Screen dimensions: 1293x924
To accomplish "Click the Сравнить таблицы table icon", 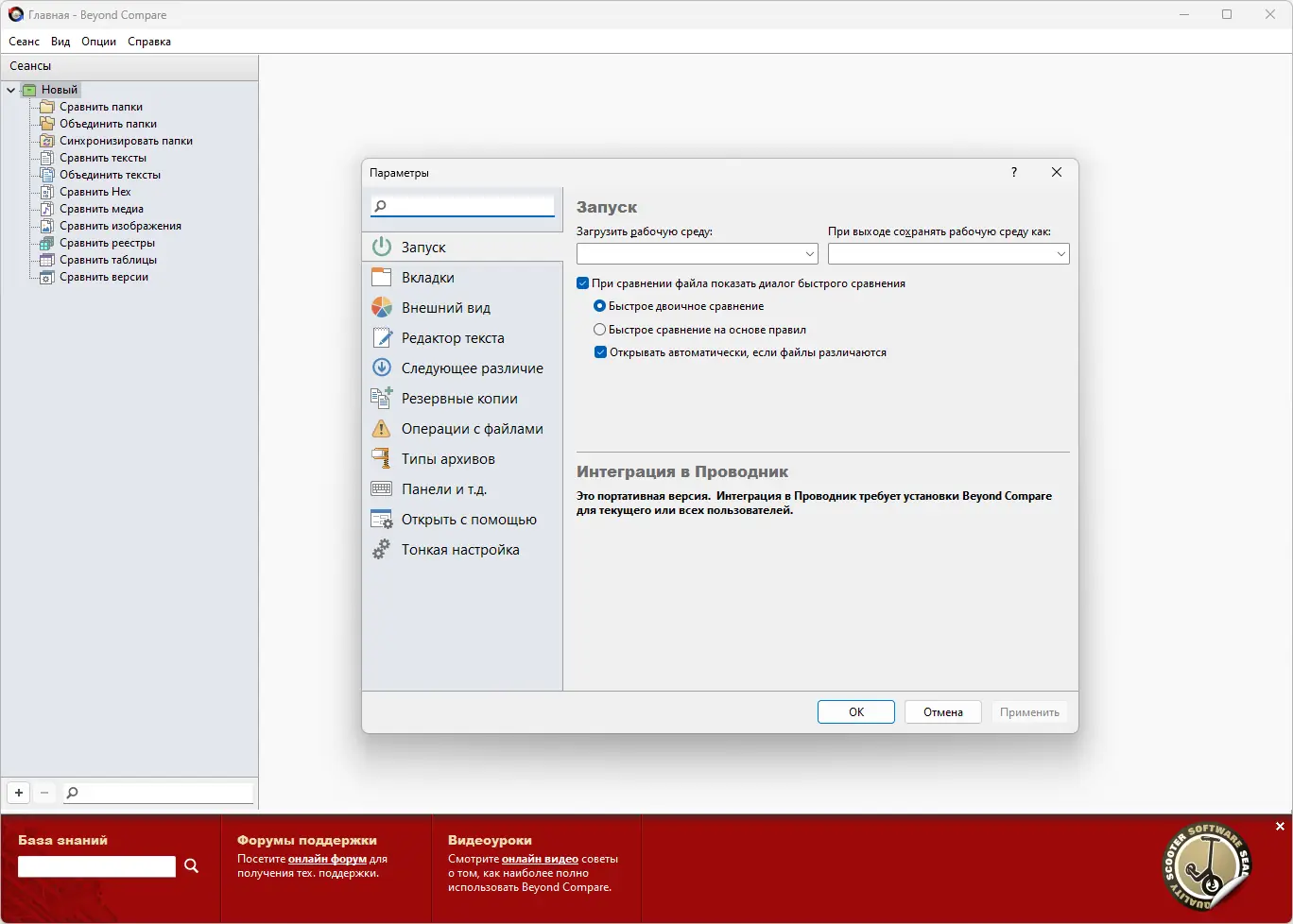I will 46,260.
